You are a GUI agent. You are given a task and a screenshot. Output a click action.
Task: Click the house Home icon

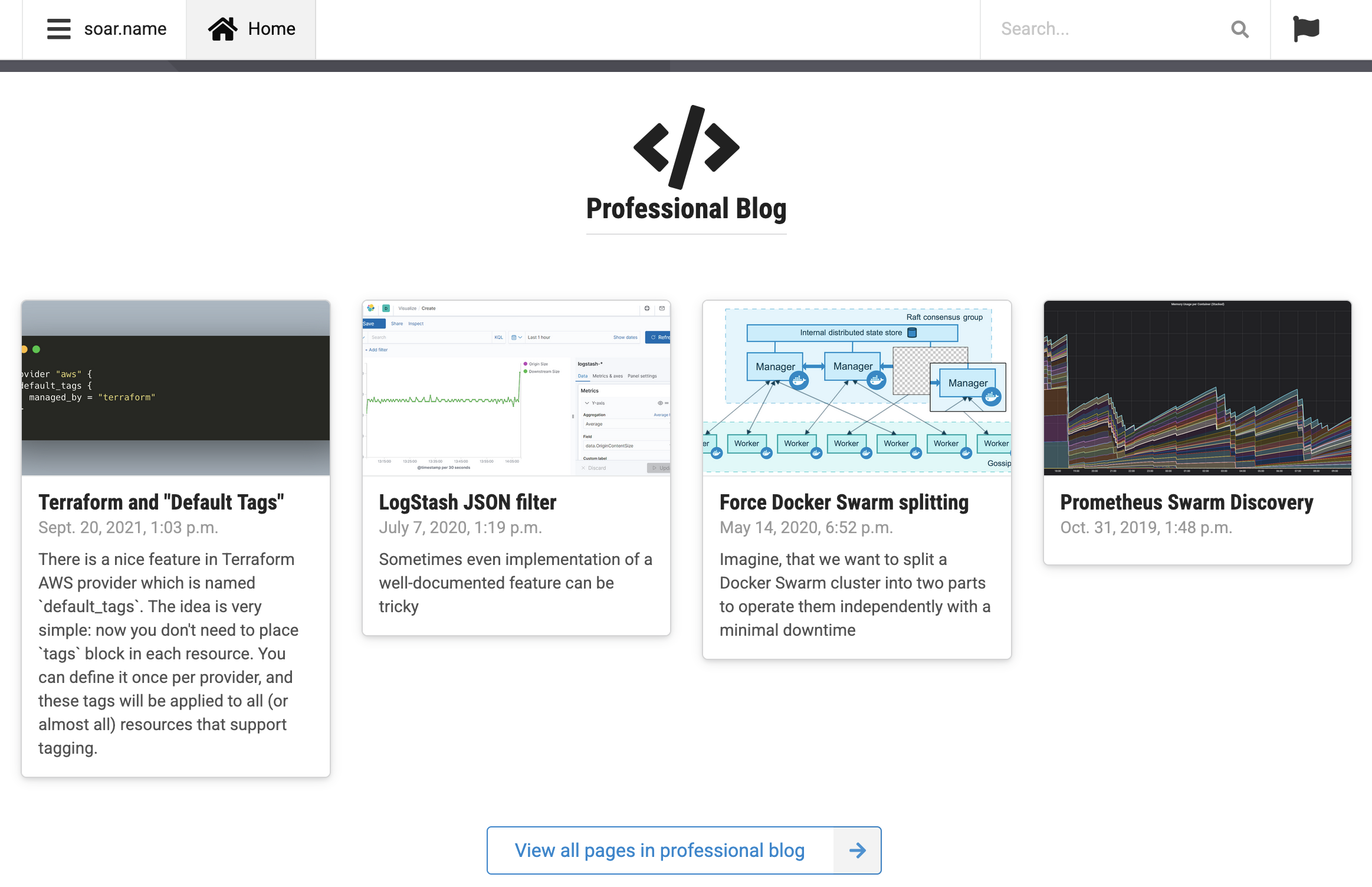pyautogui.click(x=222, y=29)
